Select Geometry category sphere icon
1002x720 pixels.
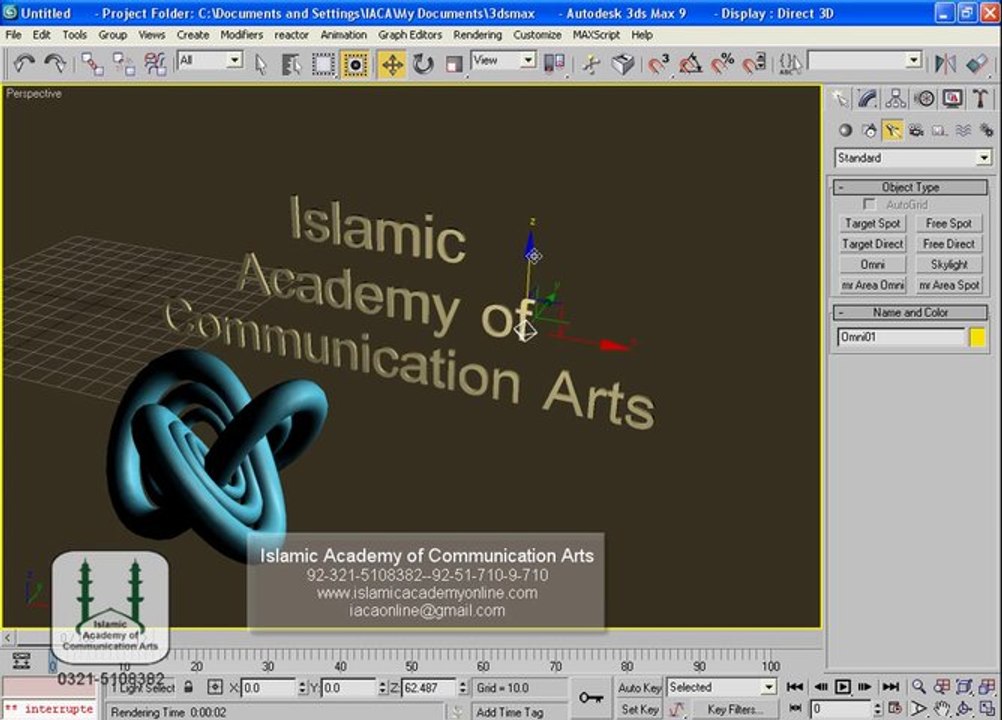click(845, 130)
